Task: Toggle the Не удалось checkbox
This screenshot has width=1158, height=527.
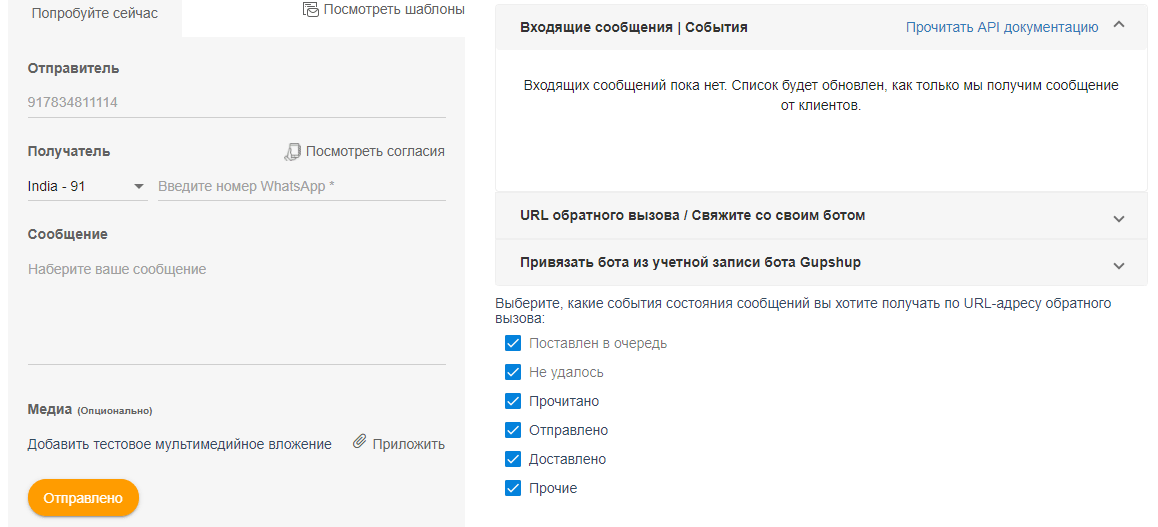Action: coord(513,372)
